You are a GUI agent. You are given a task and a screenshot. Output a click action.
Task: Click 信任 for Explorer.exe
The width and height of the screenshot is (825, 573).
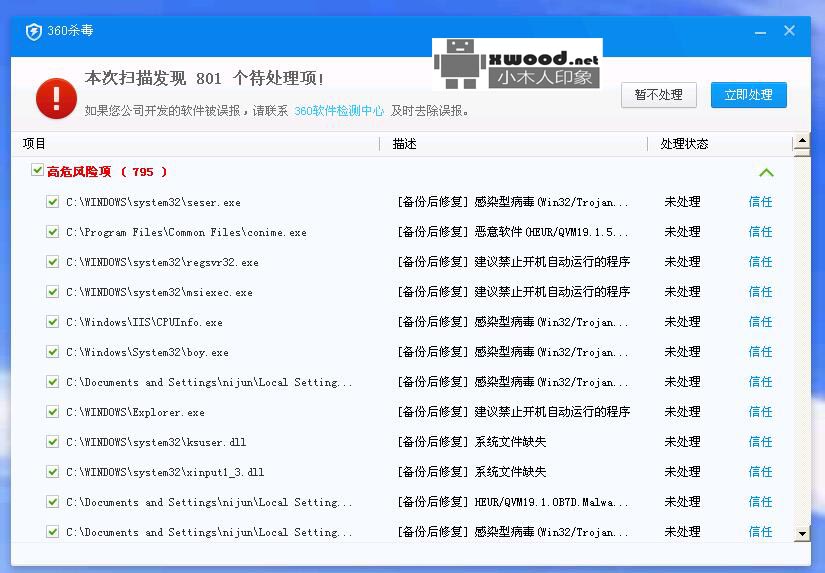pyautogui.click(x=760, y=411)
